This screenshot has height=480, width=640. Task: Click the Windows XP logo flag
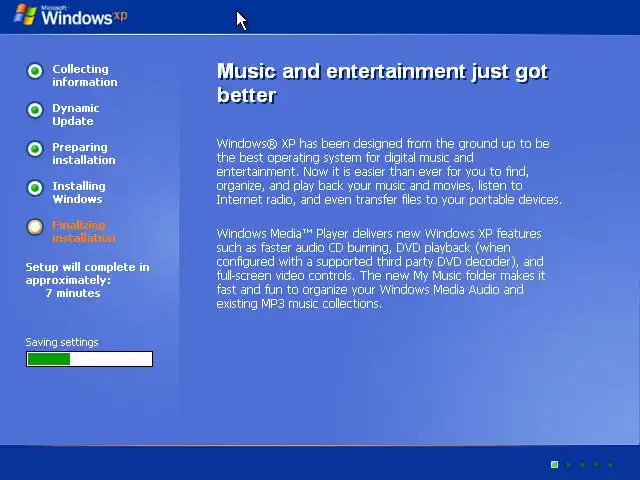pyautogui.click(x=25, y=15)
